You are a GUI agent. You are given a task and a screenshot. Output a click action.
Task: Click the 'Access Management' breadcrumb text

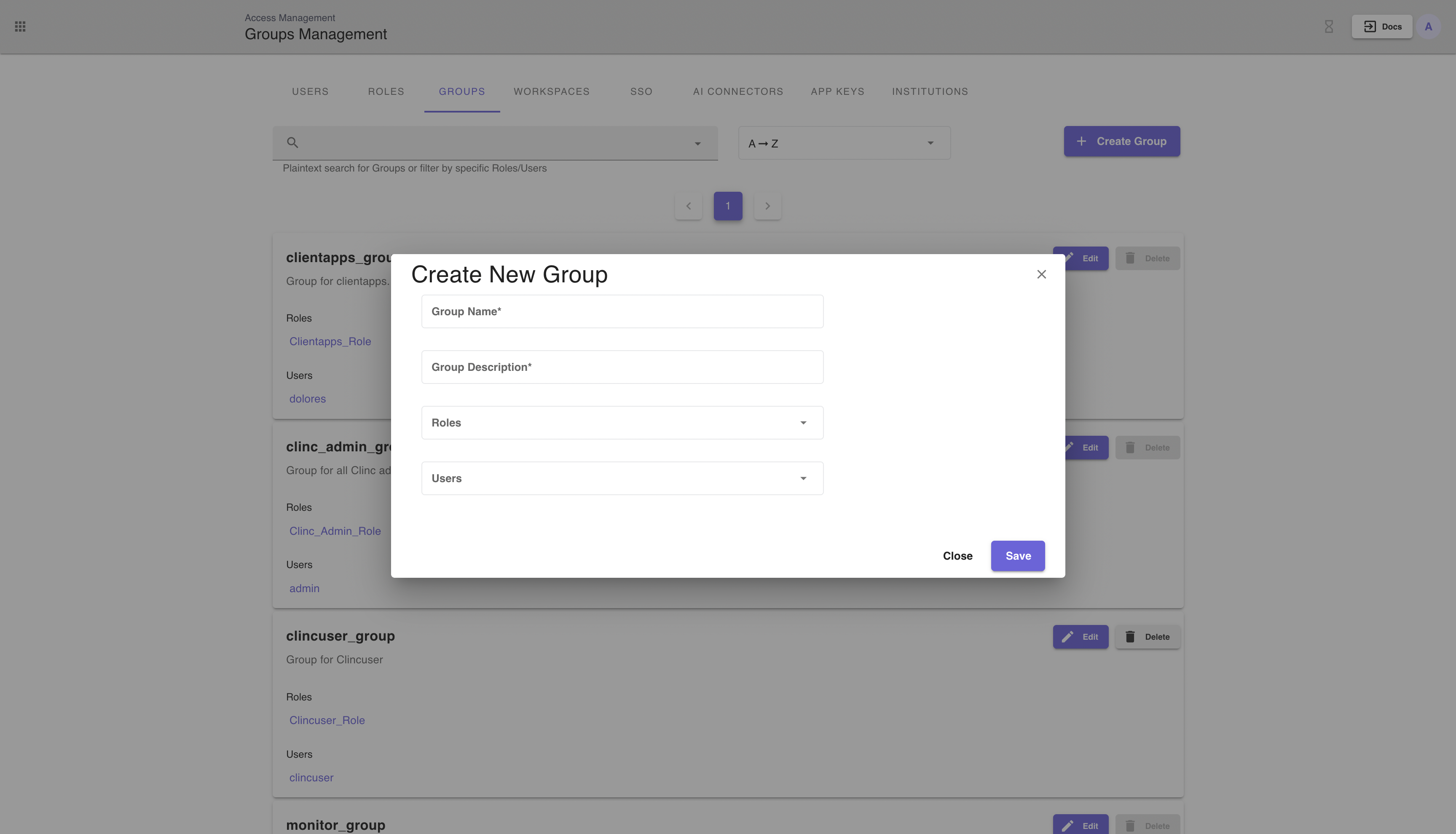[290, 18]
